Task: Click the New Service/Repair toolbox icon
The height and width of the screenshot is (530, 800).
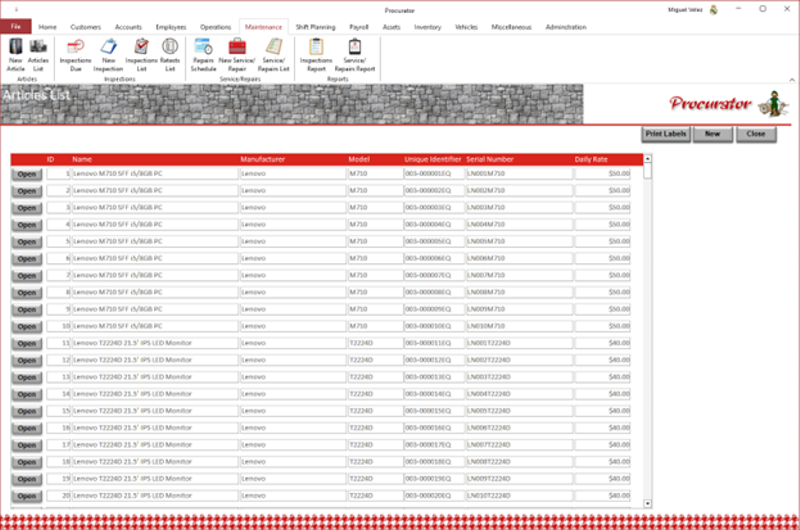Action: tap(237, 52)
